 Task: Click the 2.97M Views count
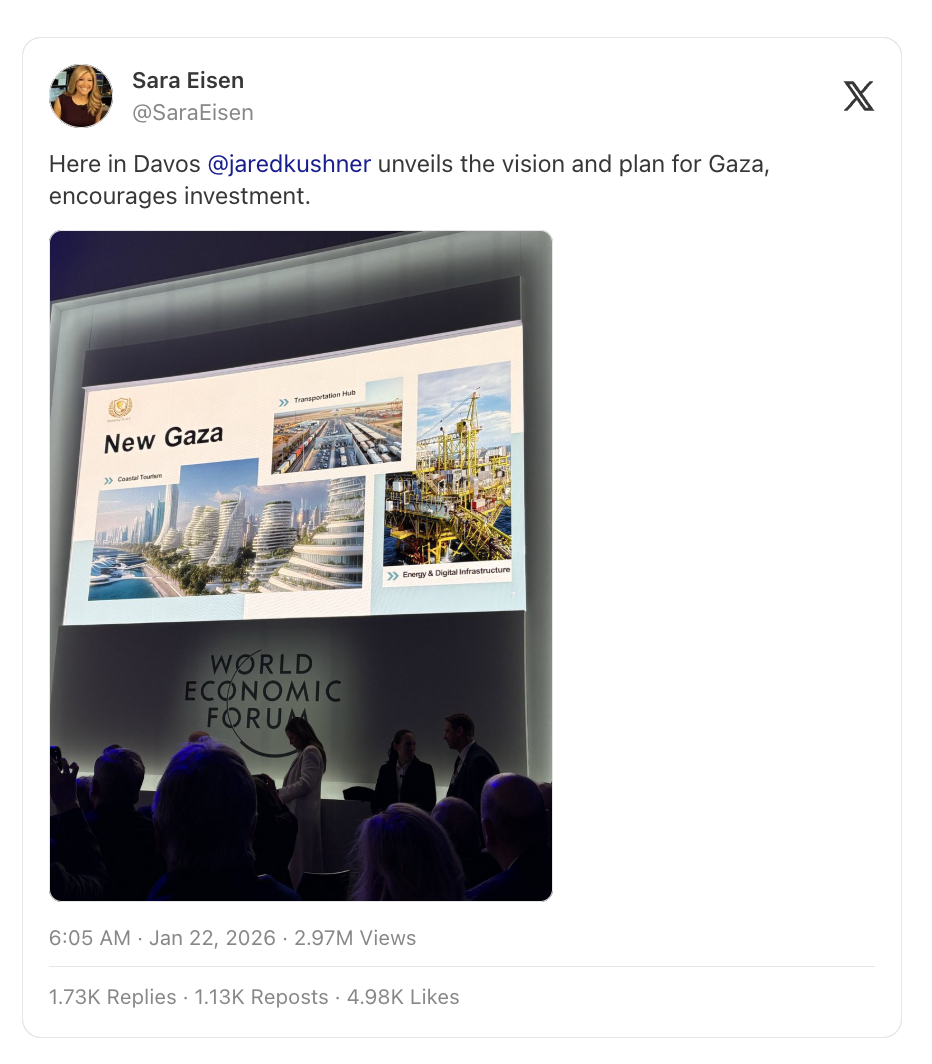pos(355,938)
